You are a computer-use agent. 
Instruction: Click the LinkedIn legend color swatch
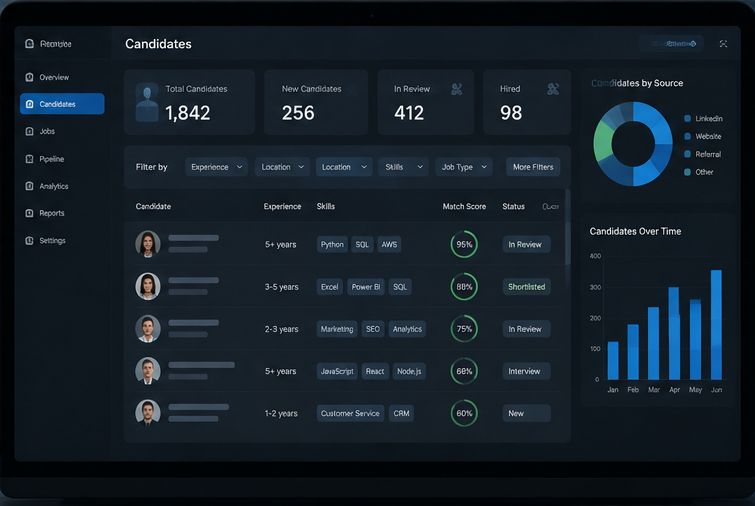click(x=688, y=118)
